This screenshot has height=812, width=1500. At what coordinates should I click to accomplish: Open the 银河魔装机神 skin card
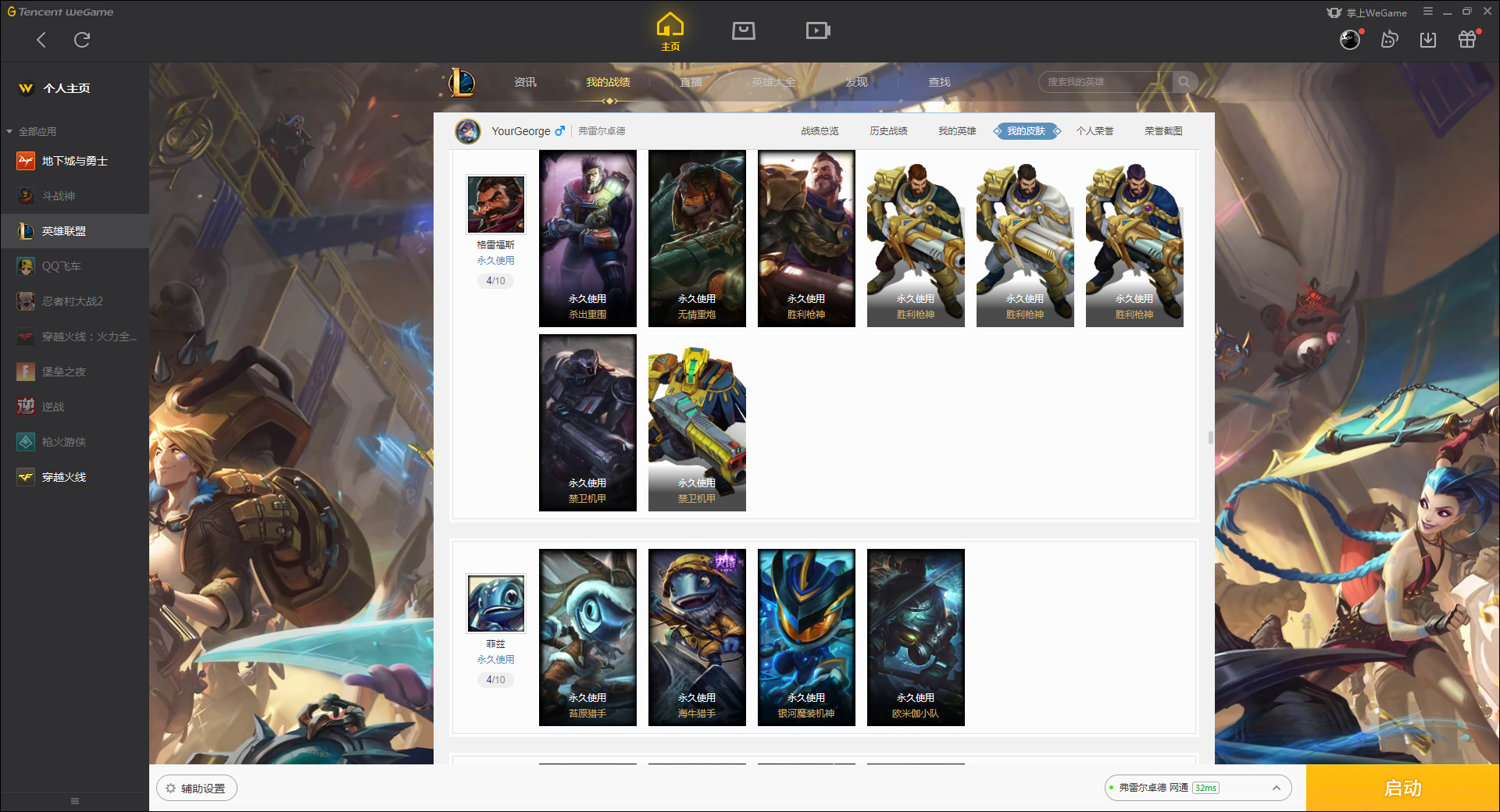(x=806, y=637)
